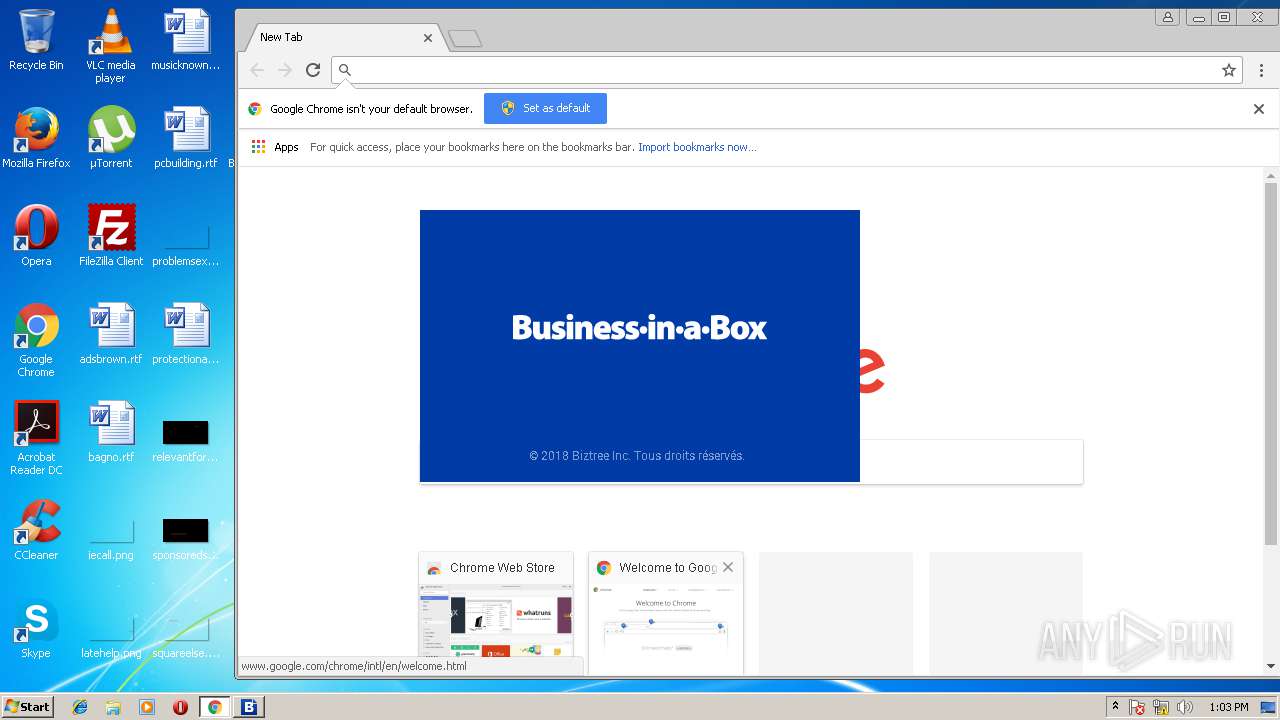1280x720 pixels.
Task: Open pcbuilding.rtf file
Action: (x=186, y=137)
